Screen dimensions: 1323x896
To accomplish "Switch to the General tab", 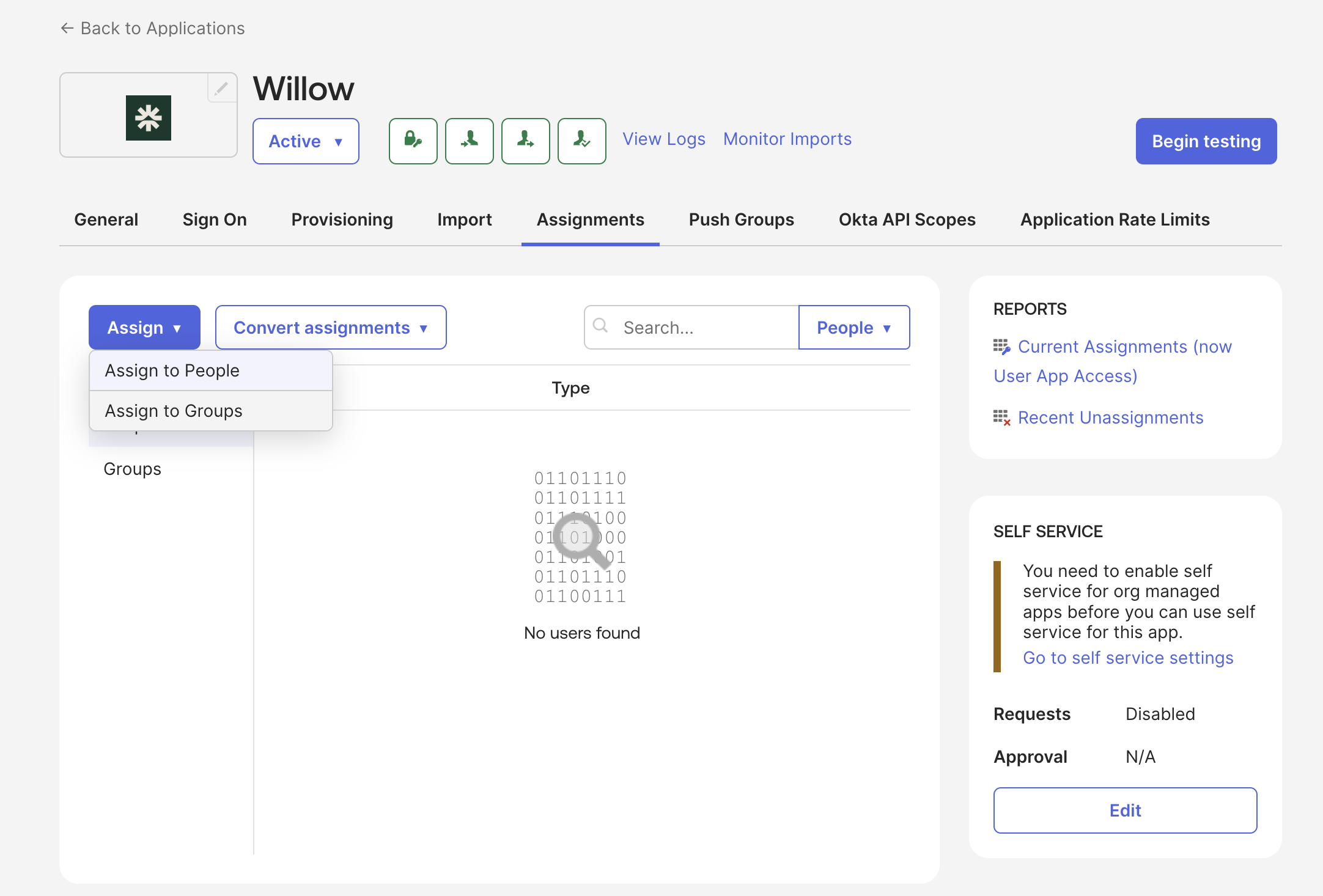I will pos(106,219).
